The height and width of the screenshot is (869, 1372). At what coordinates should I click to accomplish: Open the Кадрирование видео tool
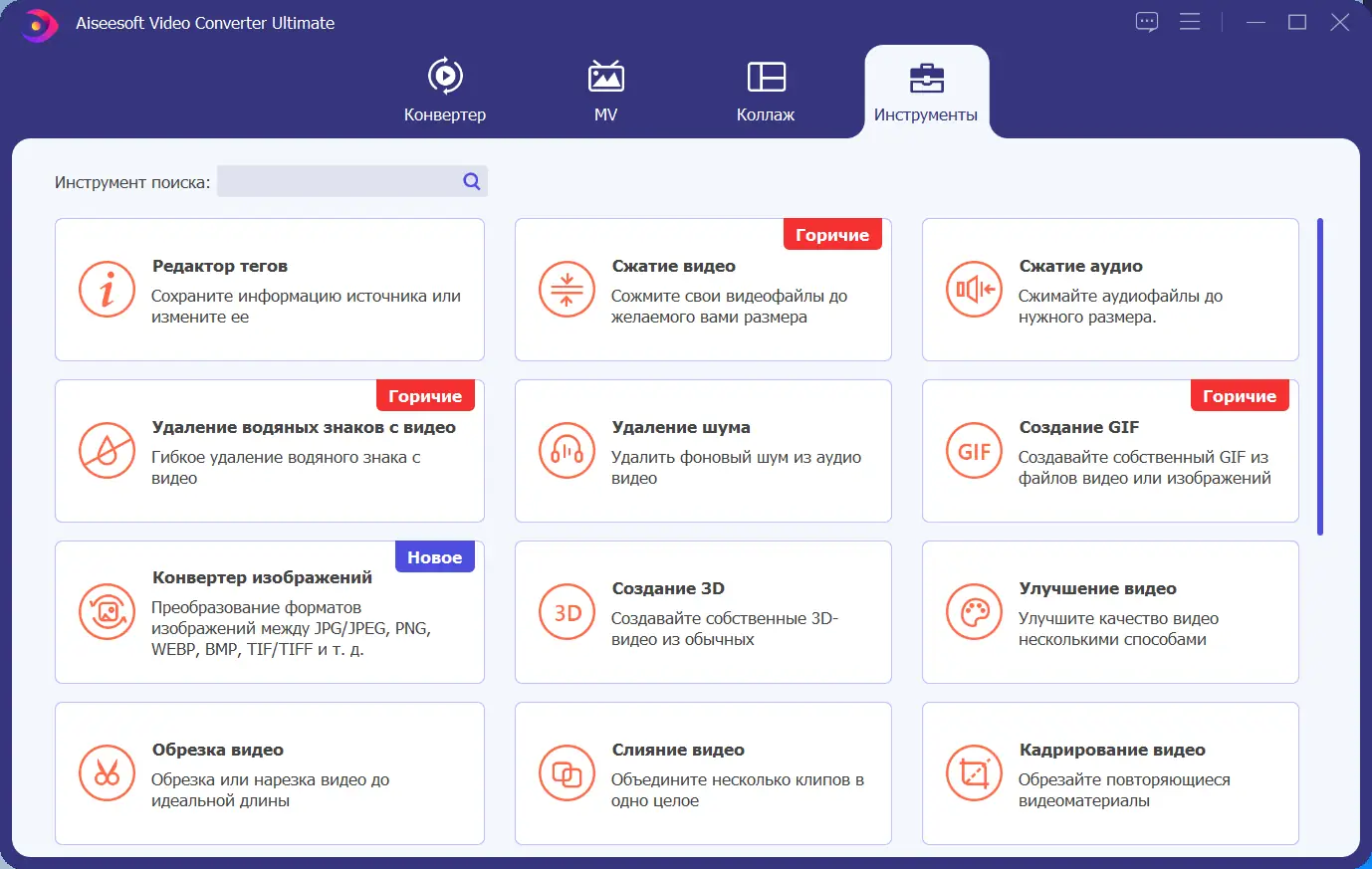(x=1110, y=773)
